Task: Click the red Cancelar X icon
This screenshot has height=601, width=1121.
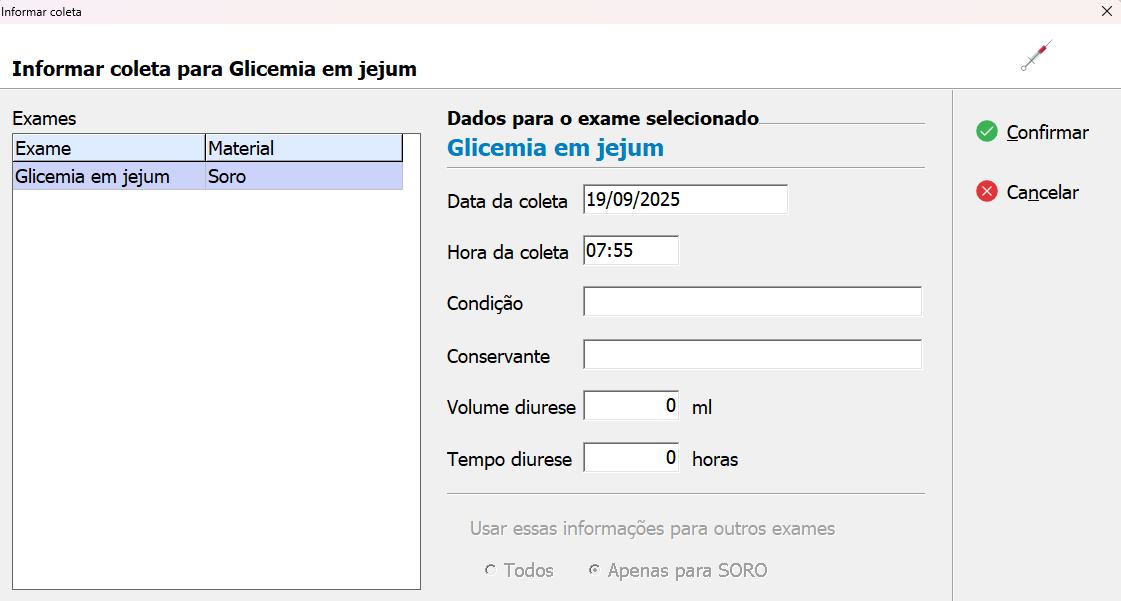Action: 987,192
